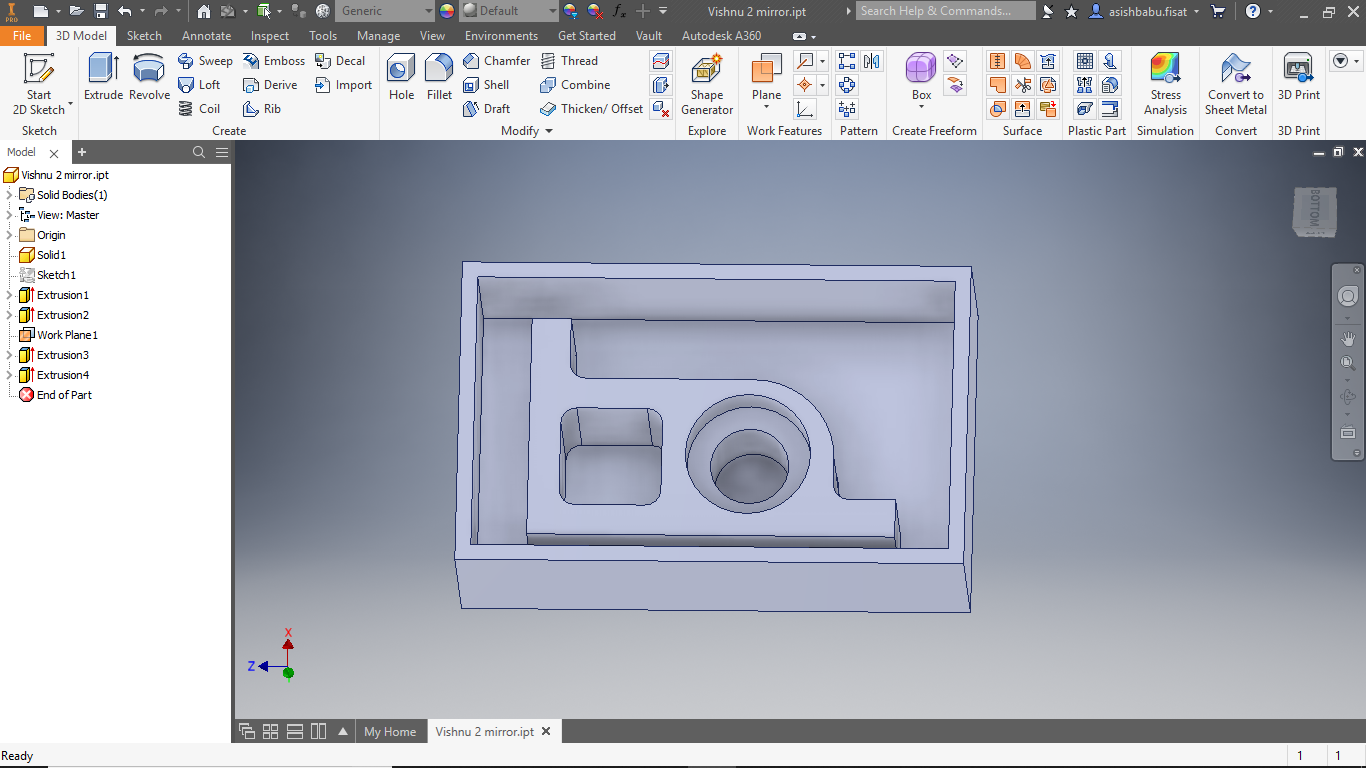Click the Search Help & Commands field
1366x768 pixels.
[x=947, y=11]
